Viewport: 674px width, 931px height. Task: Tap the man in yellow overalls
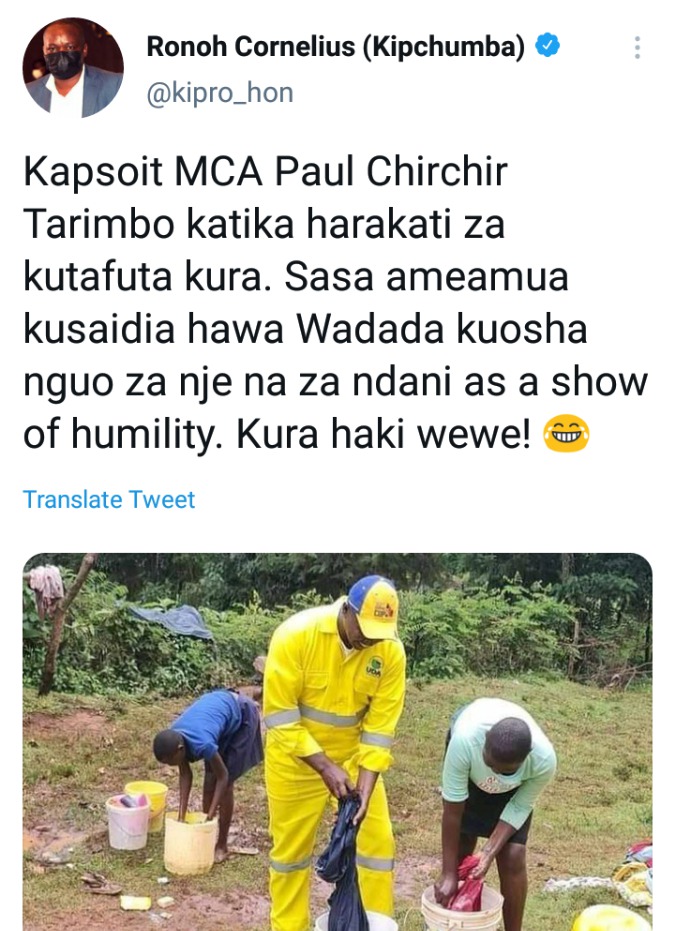tap(334, 748)
